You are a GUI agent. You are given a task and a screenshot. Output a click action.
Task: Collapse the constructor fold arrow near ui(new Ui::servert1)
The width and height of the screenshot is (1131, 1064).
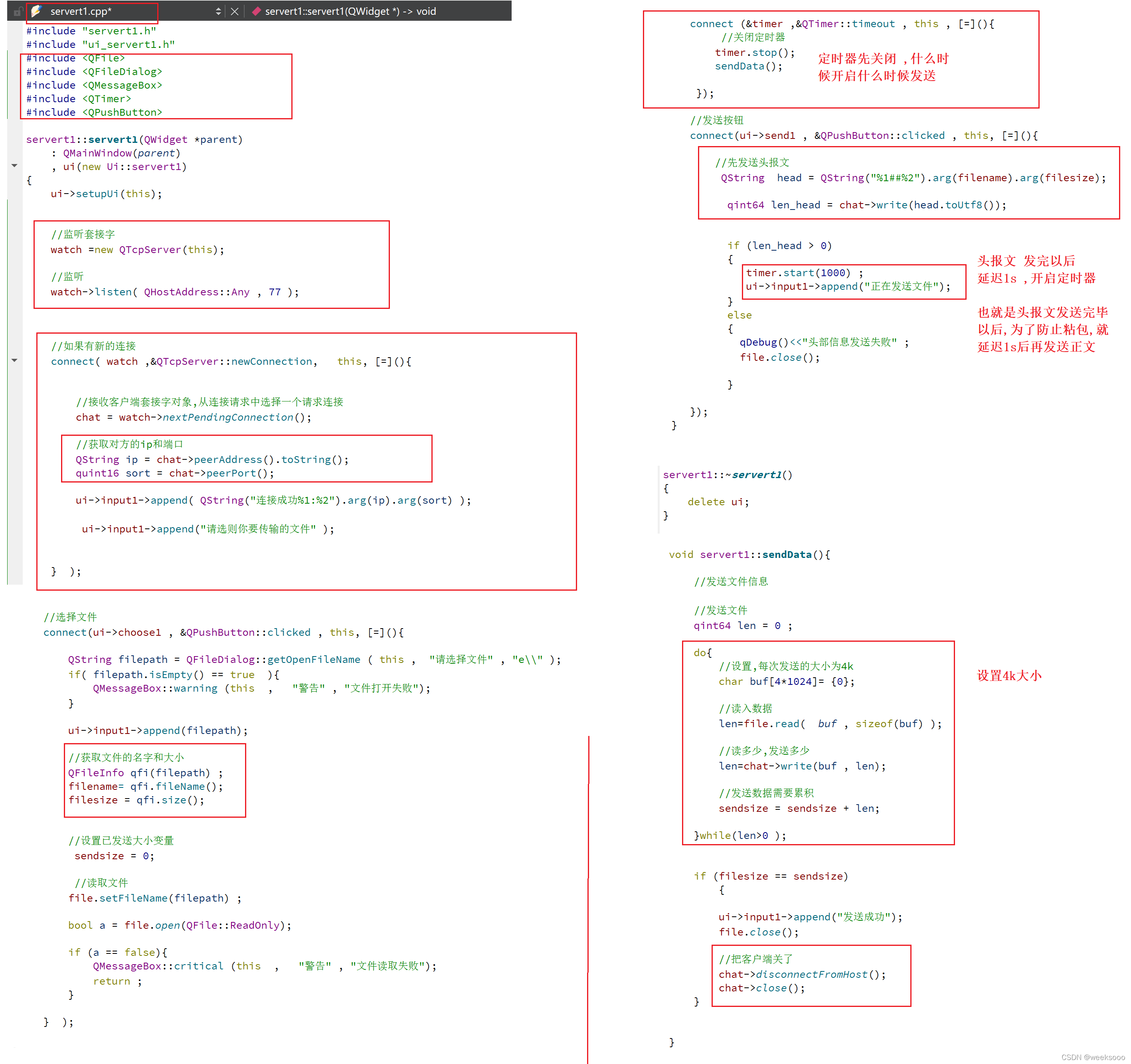tap(14, 166)
